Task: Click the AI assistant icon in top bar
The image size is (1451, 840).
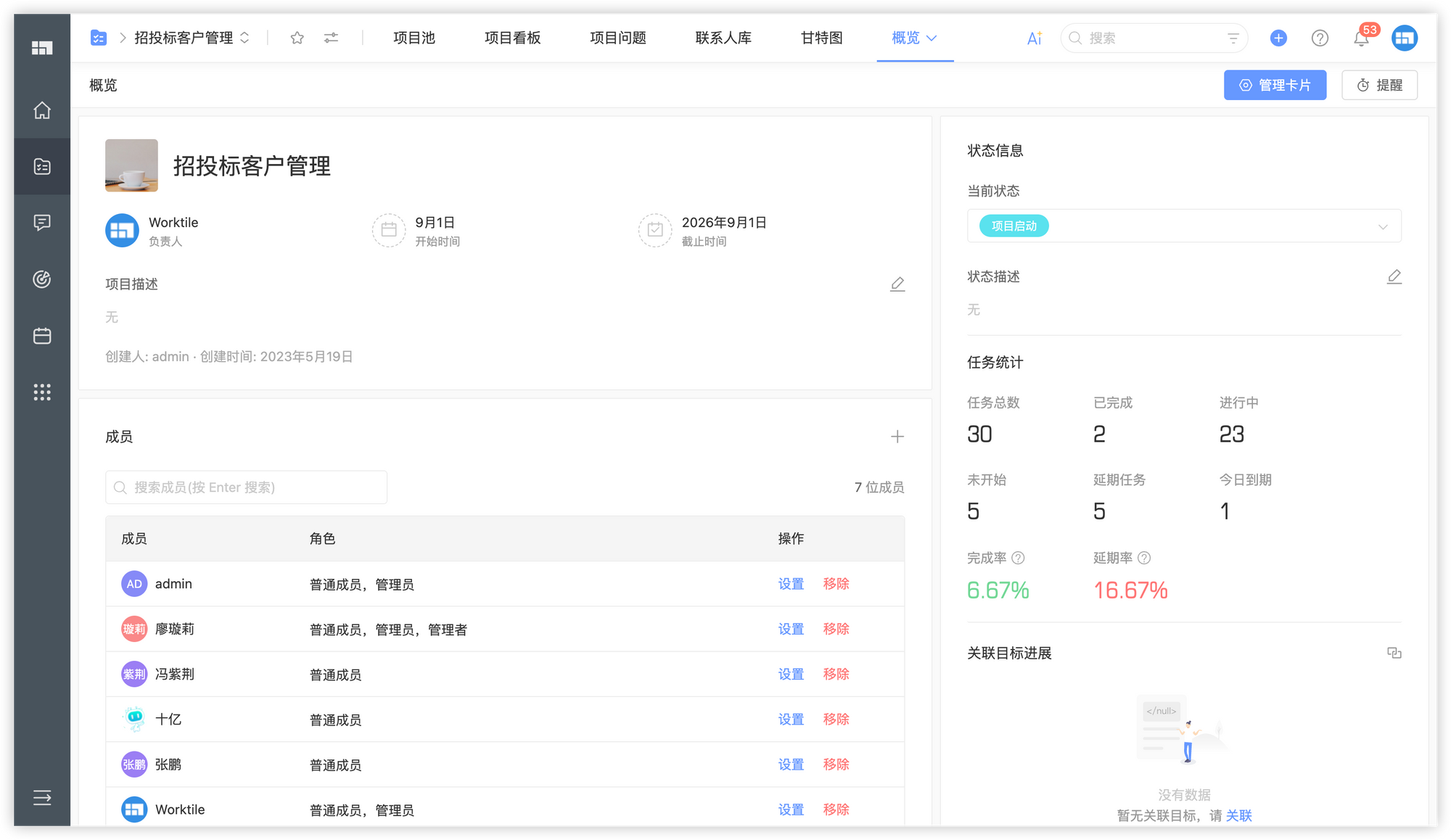Action: tap(1033, 38)
